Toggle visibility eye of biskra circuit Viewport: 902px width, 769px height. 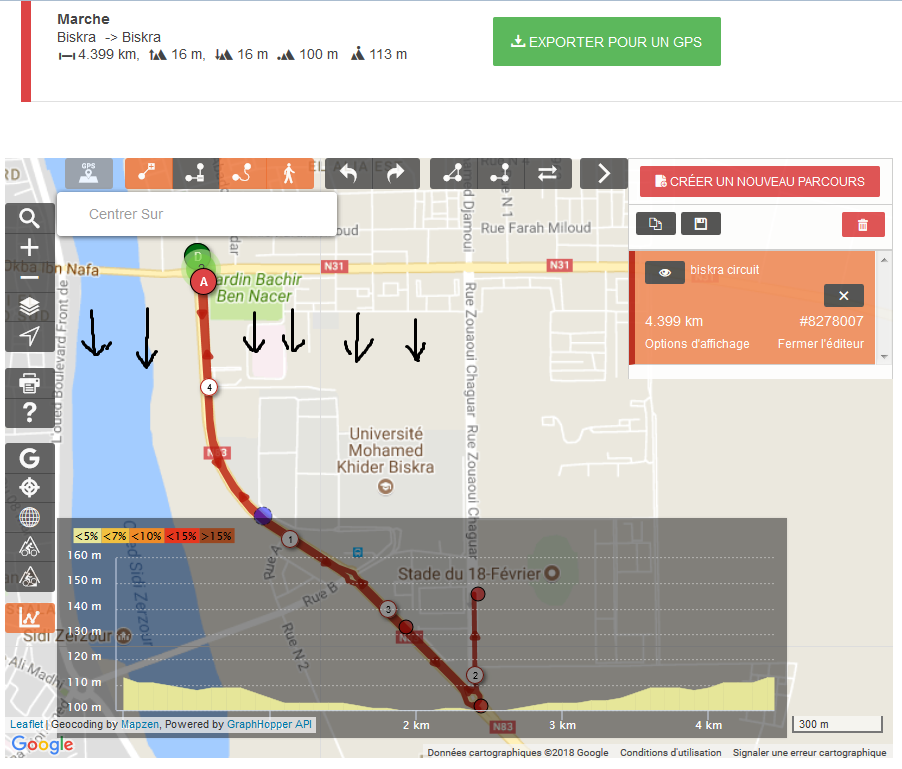(664, 273)
